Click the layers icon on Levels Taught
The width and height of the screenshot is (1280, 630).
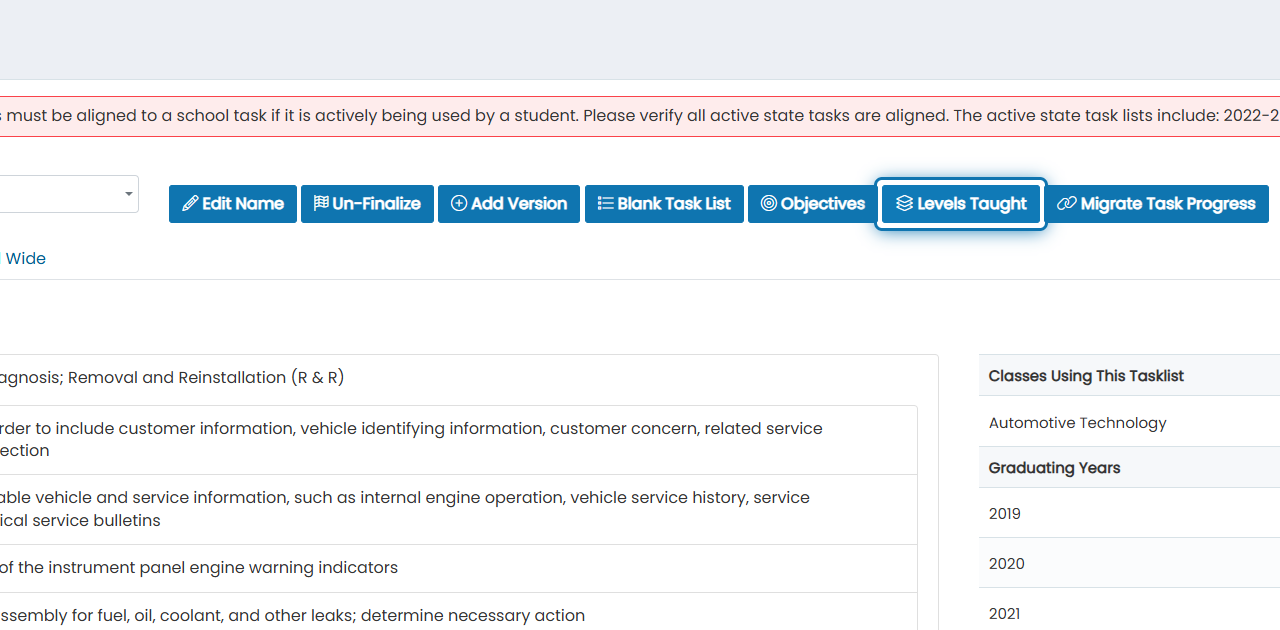(904, 204)
